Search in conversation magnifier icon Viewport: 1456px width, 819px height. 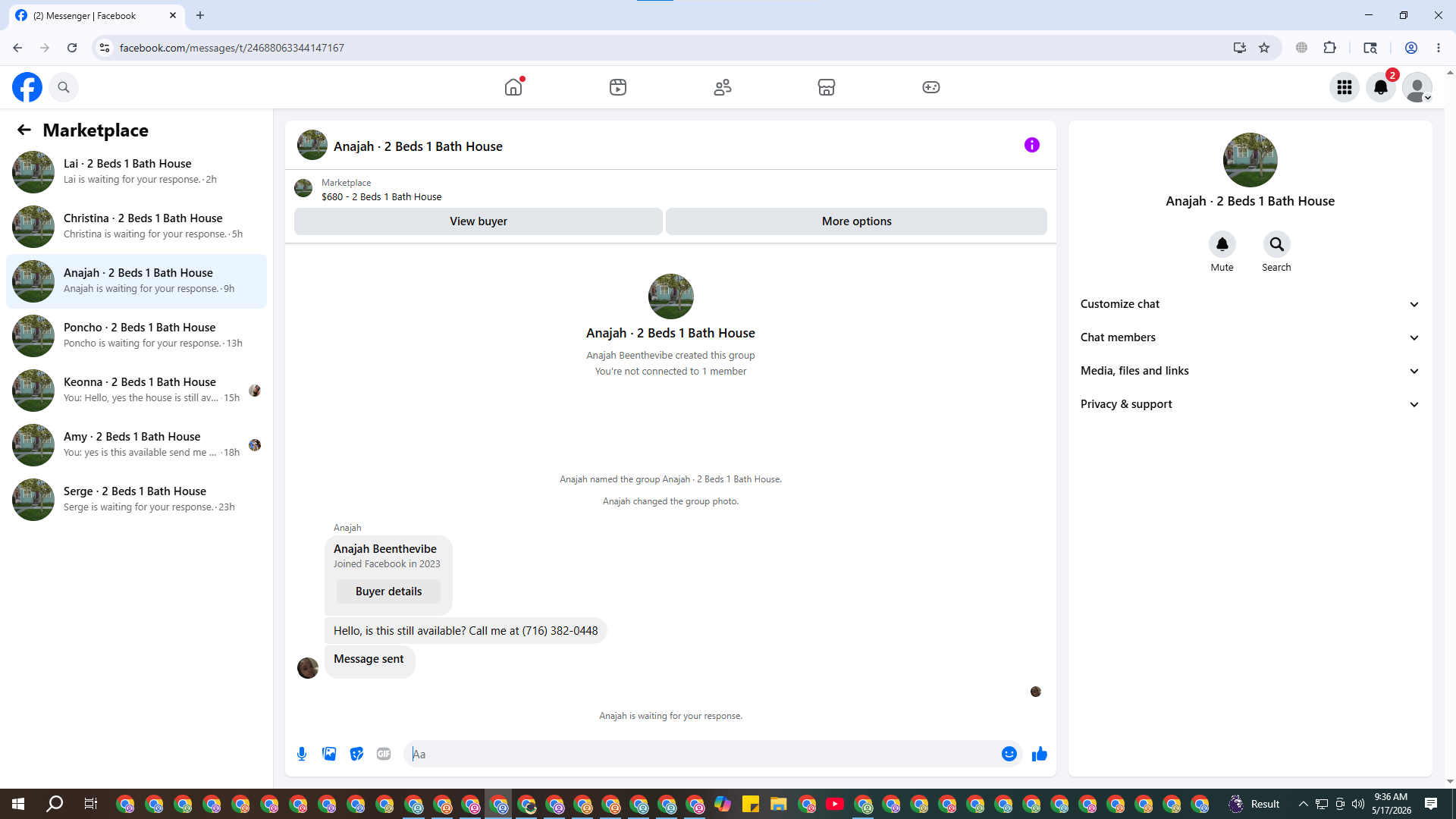(1277, 244)
